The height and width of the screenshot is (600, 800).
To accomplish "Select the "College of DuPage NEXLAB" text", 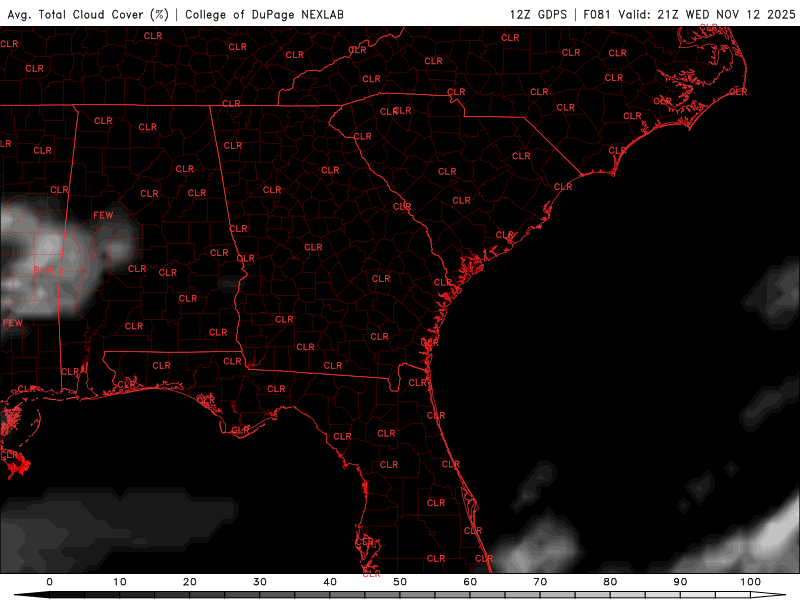I will 264,14.
